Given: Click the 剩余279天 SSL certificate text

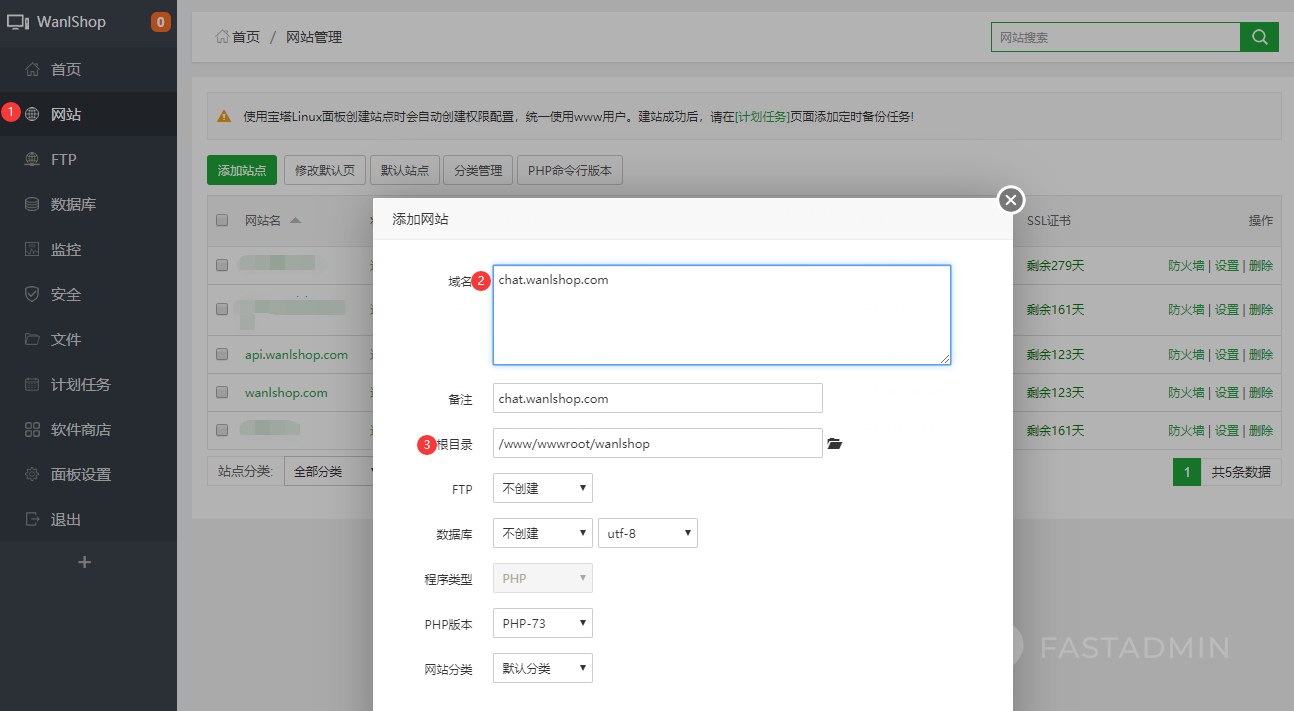Looking at the screenshot, I should (x=1055, y=266).
